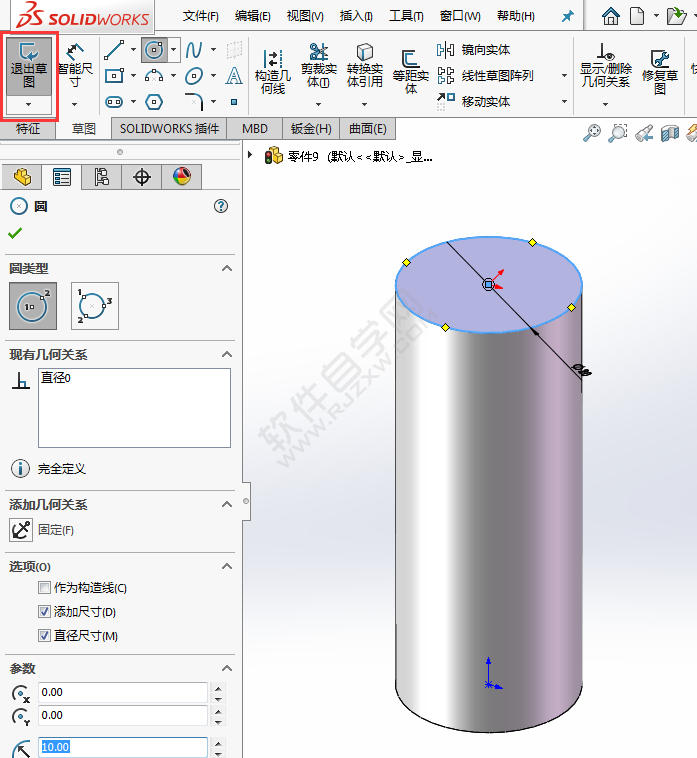The image size is (697, 758).
Task: Increase X coordinate with up stepper
Action: click(x=218, y=688)
